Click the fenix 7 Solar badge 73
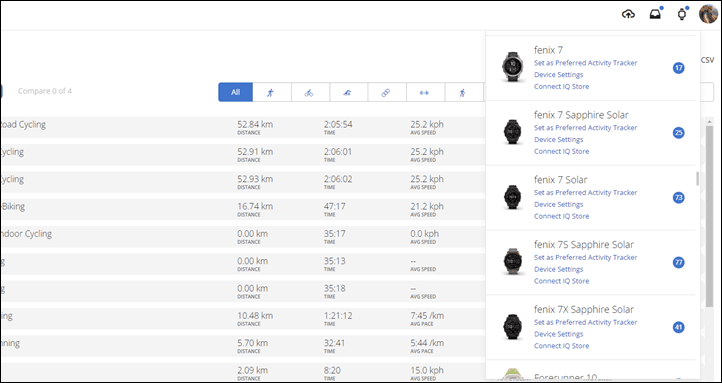This screenshot has height=383, width=722. [x=678, y=198]
